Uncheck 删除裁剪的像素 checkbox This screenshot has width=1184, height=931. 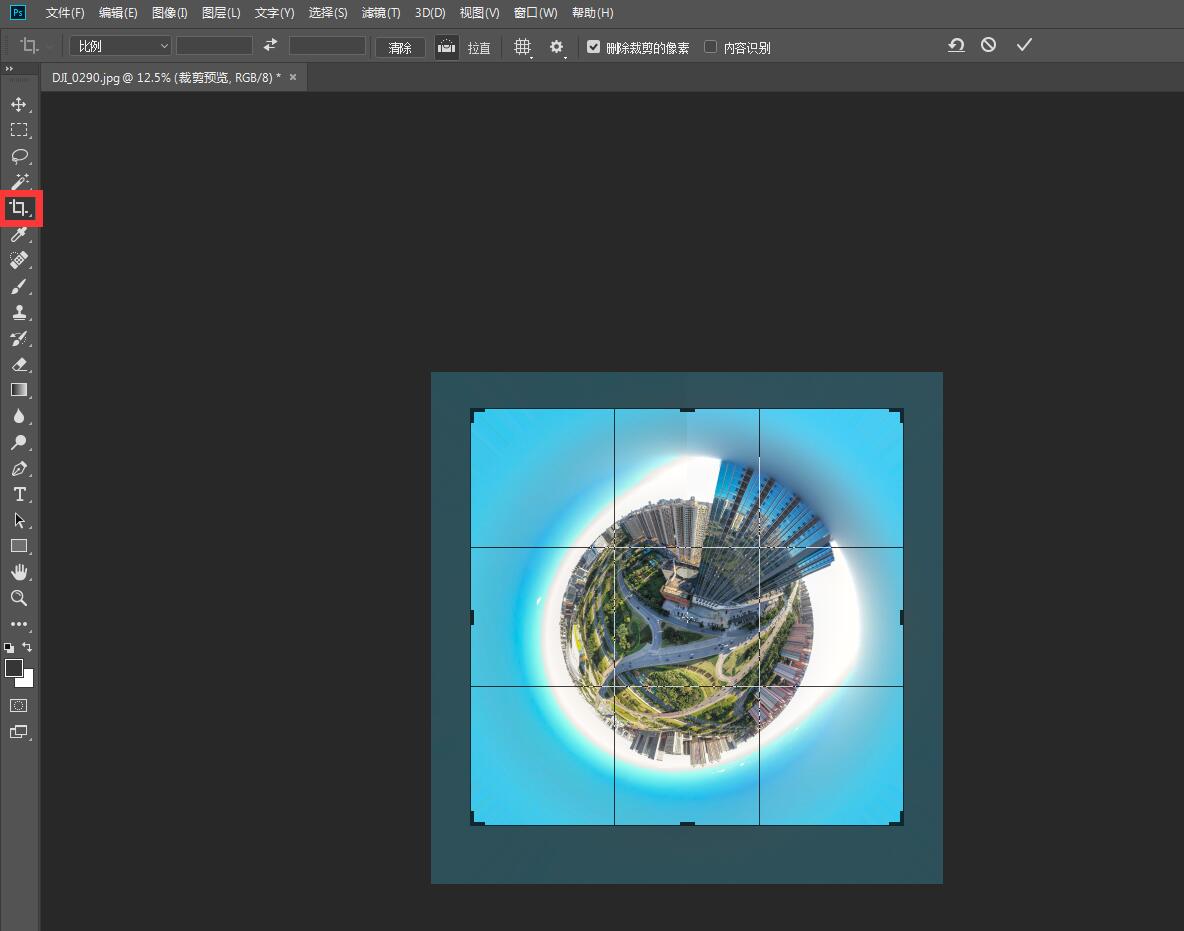pos(594,47)
